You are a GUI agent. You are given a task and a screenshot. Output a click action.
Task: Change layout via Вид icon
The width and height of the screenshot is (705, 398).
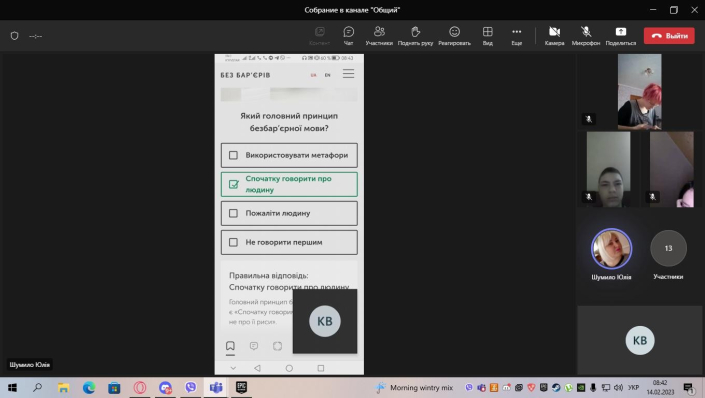pyautogui.click(x=488, y=36)
